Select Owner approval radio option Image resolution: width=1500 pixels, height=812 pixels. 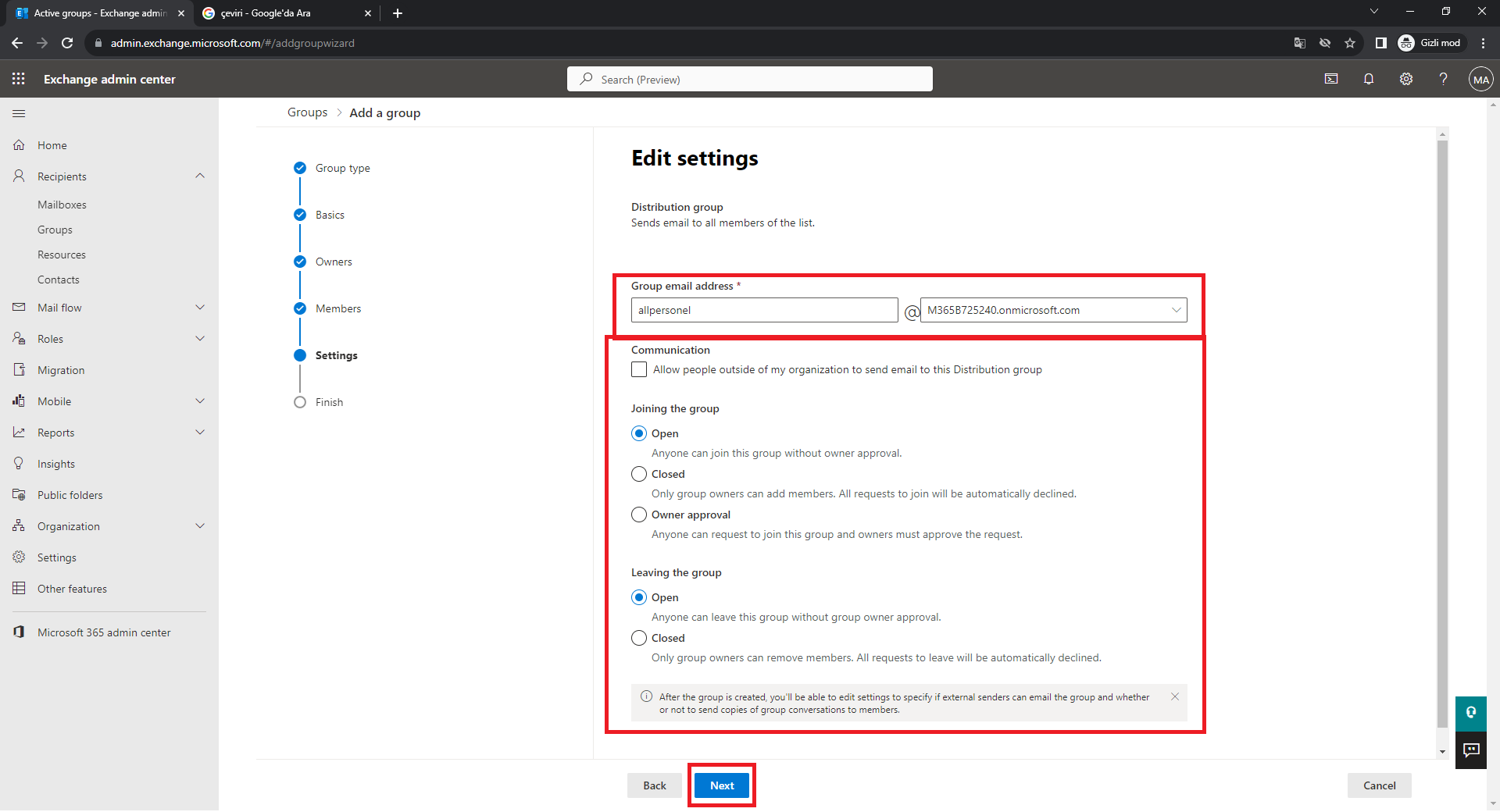click(x=639, y=515)
